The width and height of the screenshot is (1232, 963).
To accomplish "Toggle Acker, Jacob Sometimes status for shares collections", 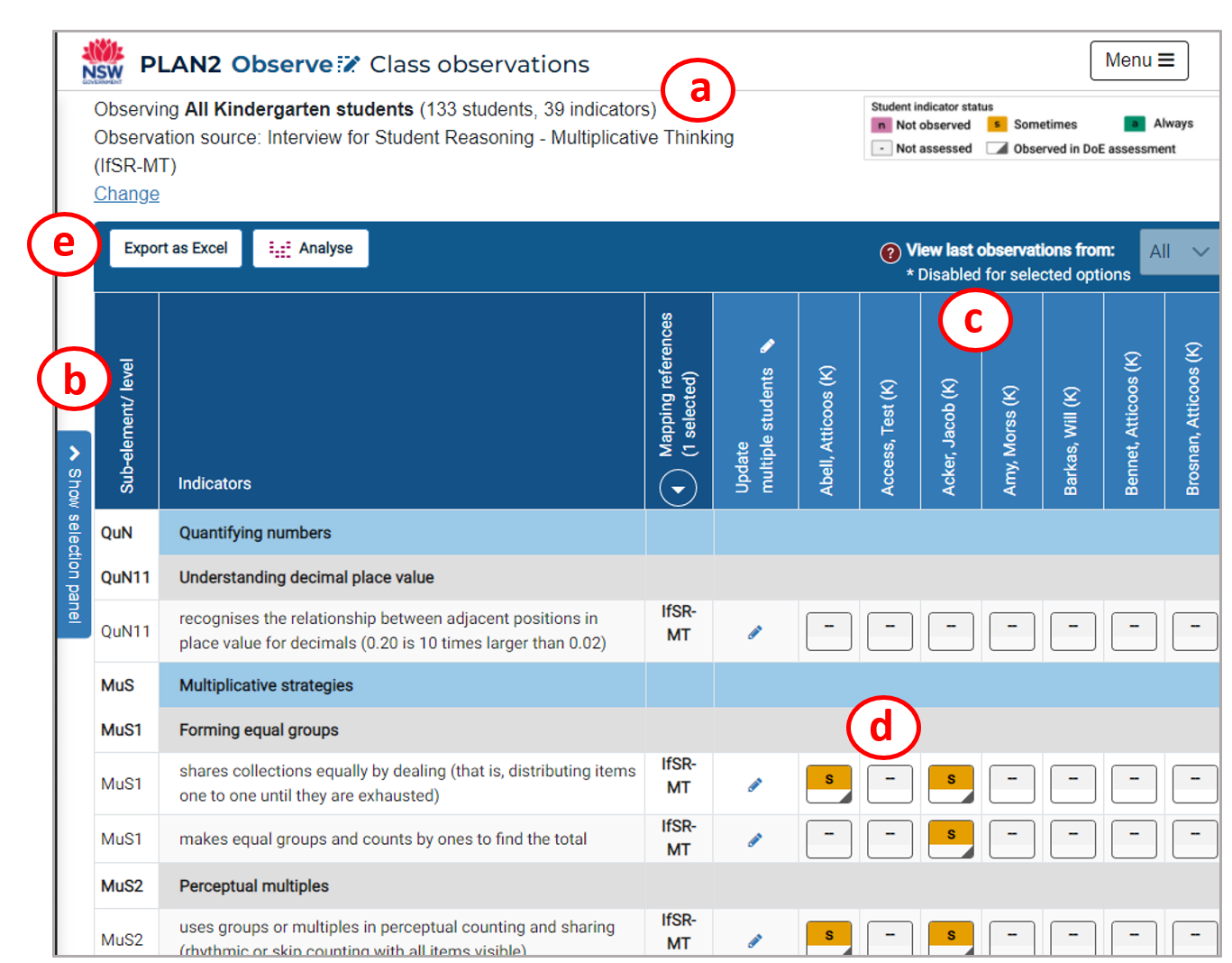I will pos(951,784).
